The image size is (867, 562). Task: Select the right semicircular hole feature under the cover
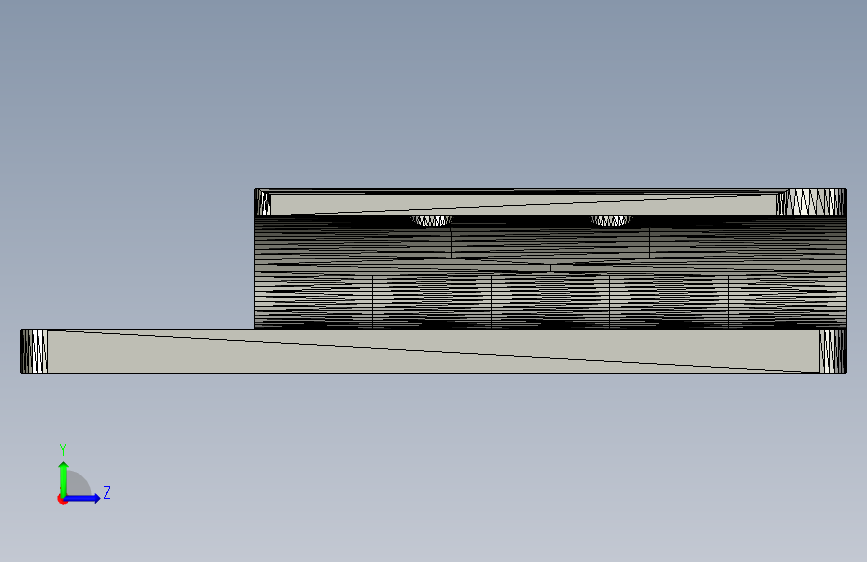pos(611,221)
